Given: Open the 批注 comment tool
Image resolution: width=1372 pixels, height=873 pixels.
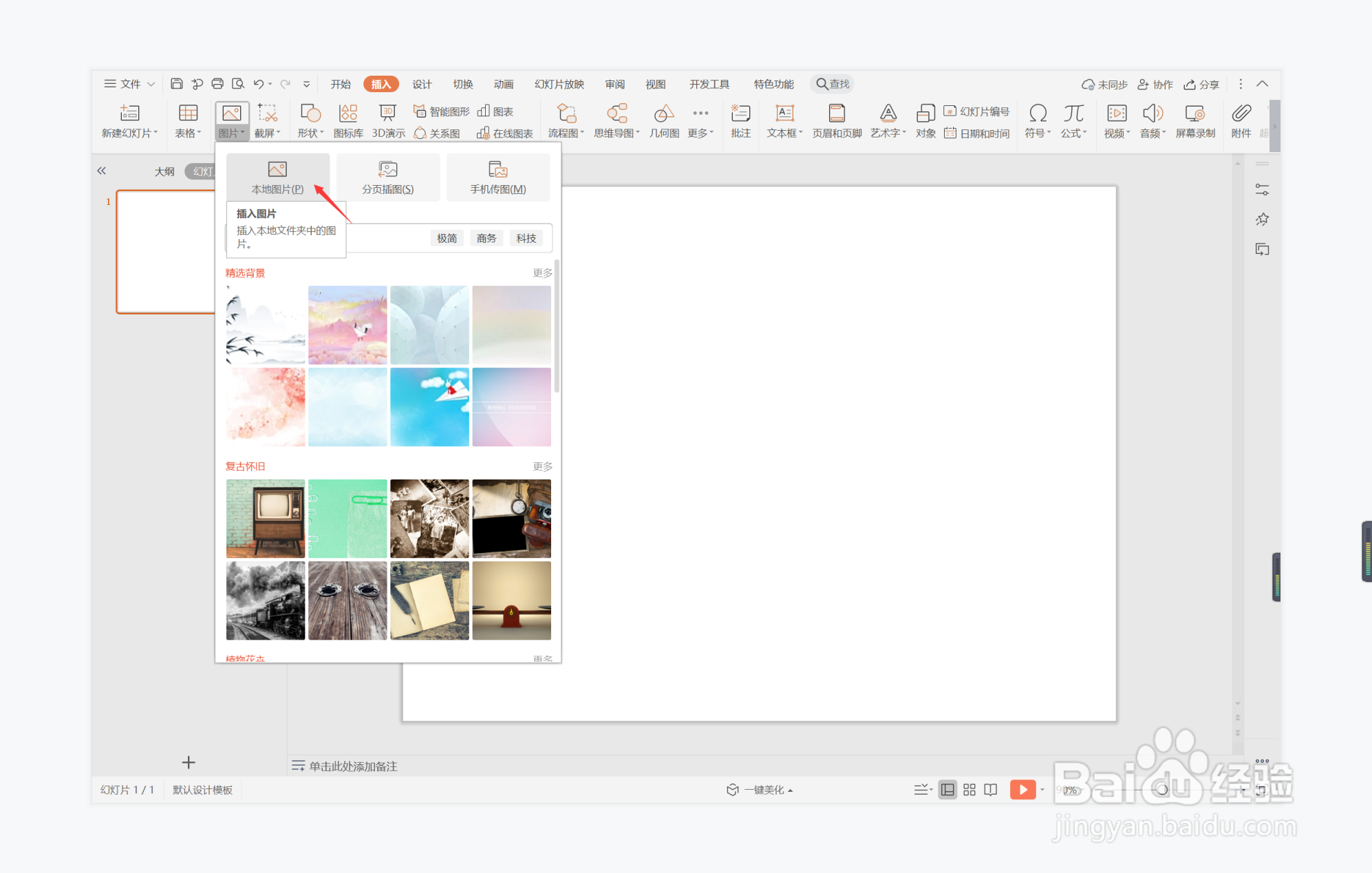Looking at the screenshot, I should click(x=740, y=120).
